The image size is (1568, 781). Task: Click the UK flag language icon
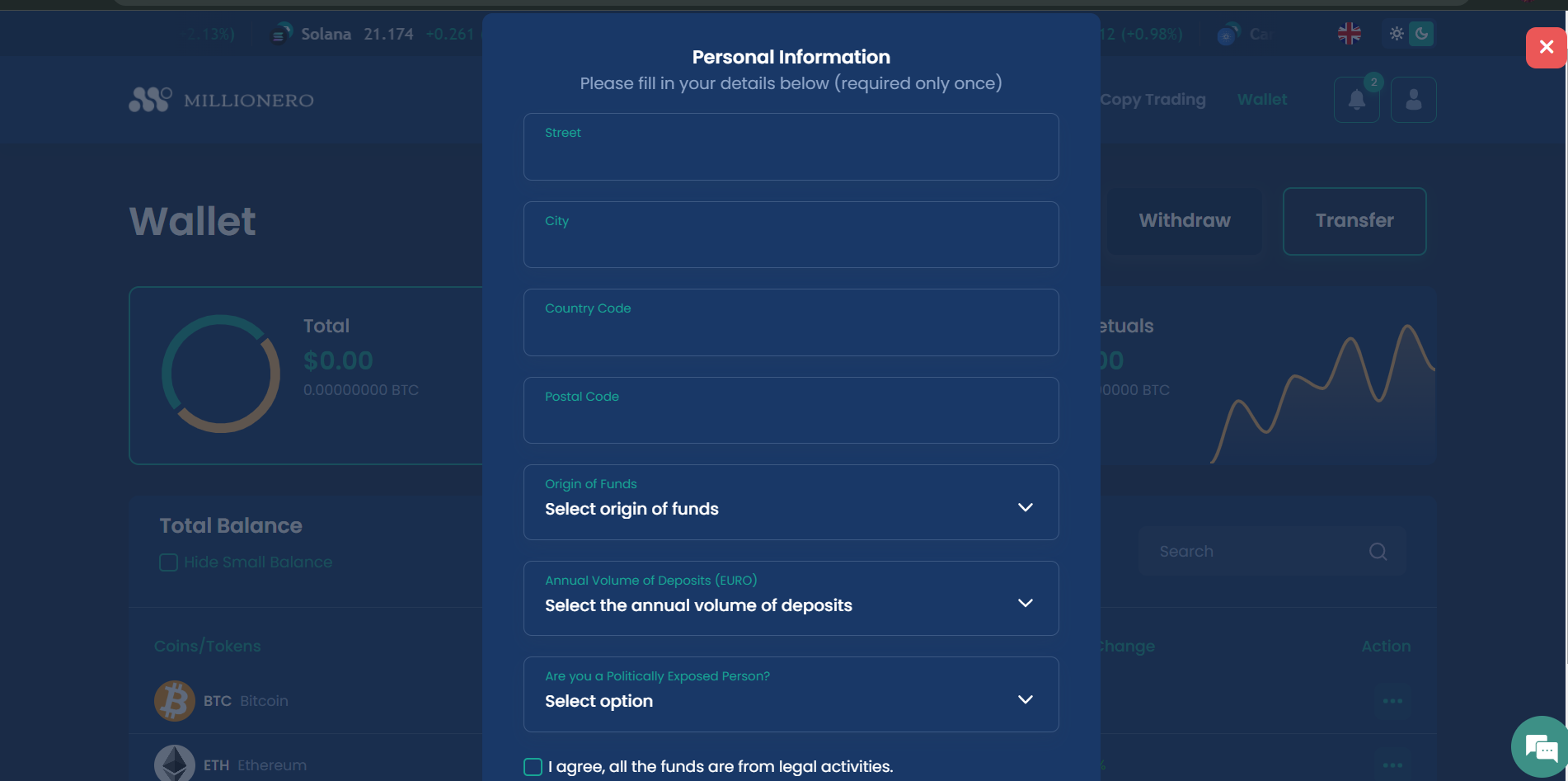pos(1349,34)
